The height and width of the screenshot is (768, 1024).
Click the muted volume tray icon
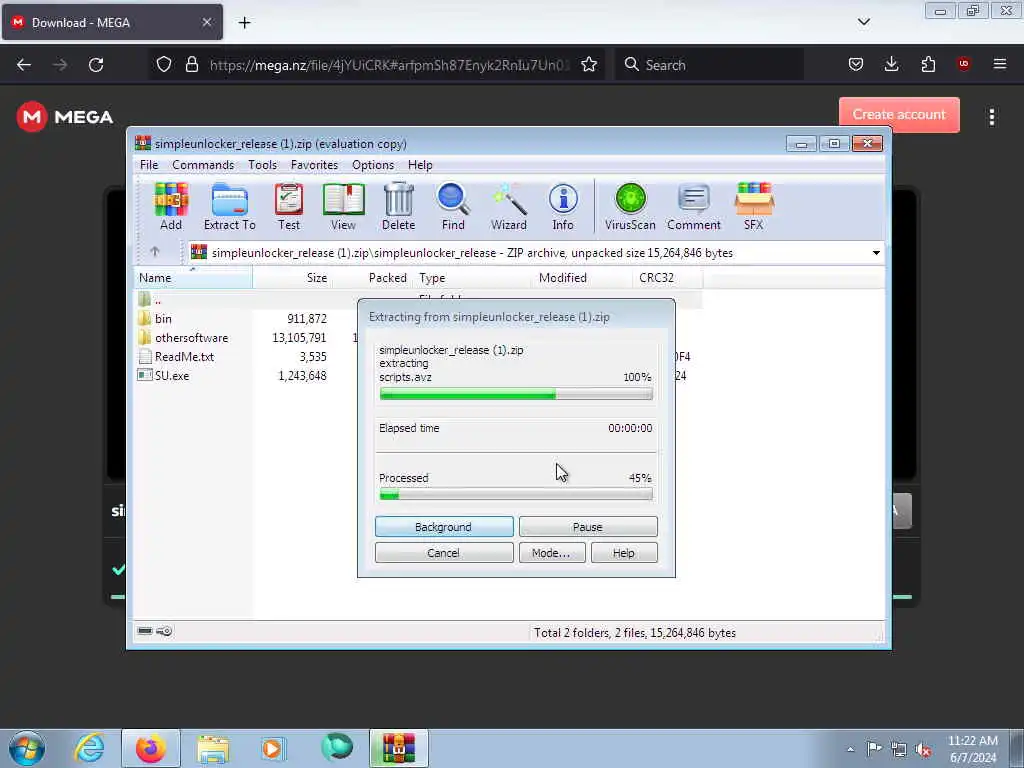click(x=923, y=750)
